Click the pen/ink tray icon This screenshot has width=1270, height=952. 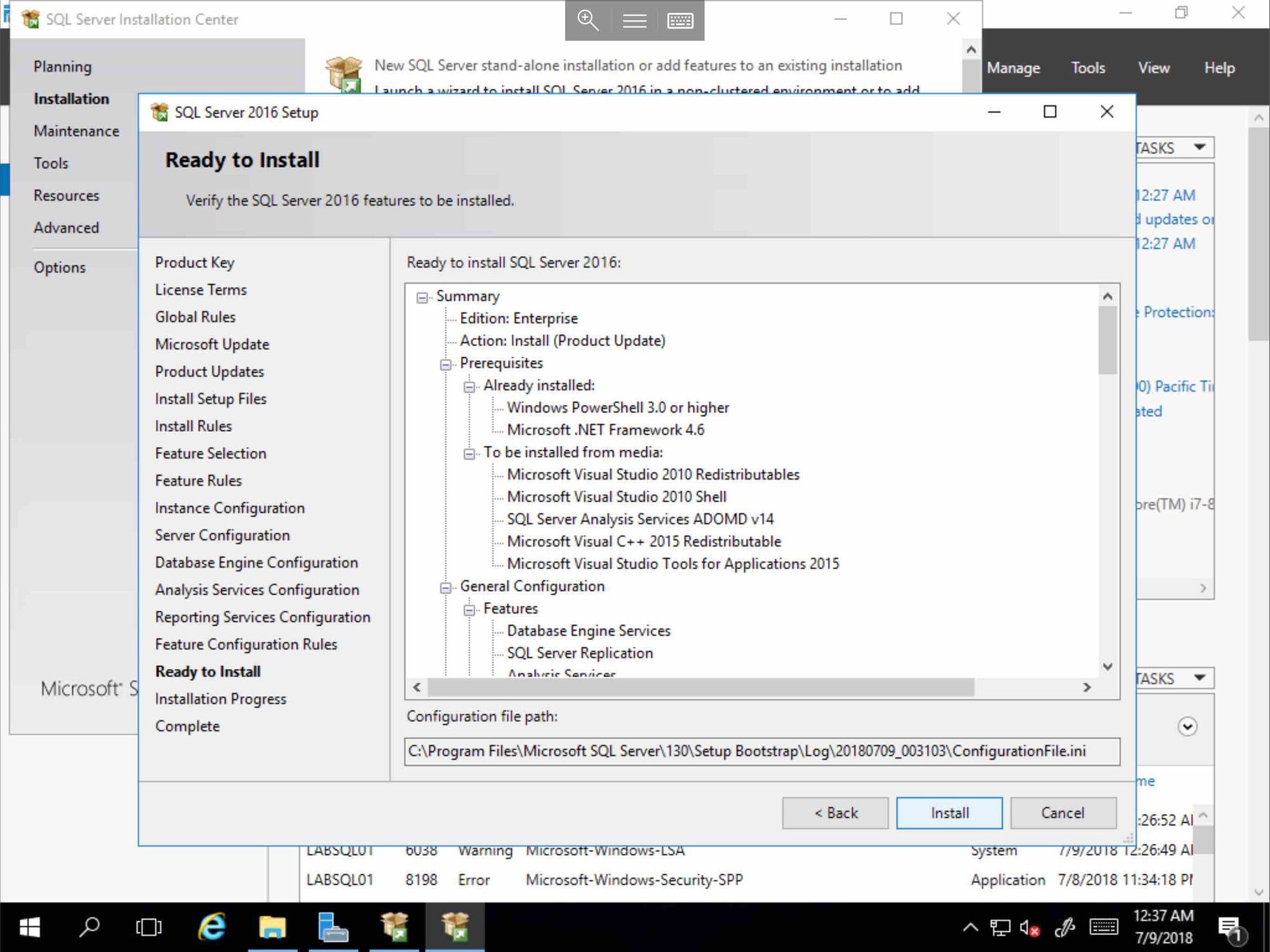[1064, 928]
